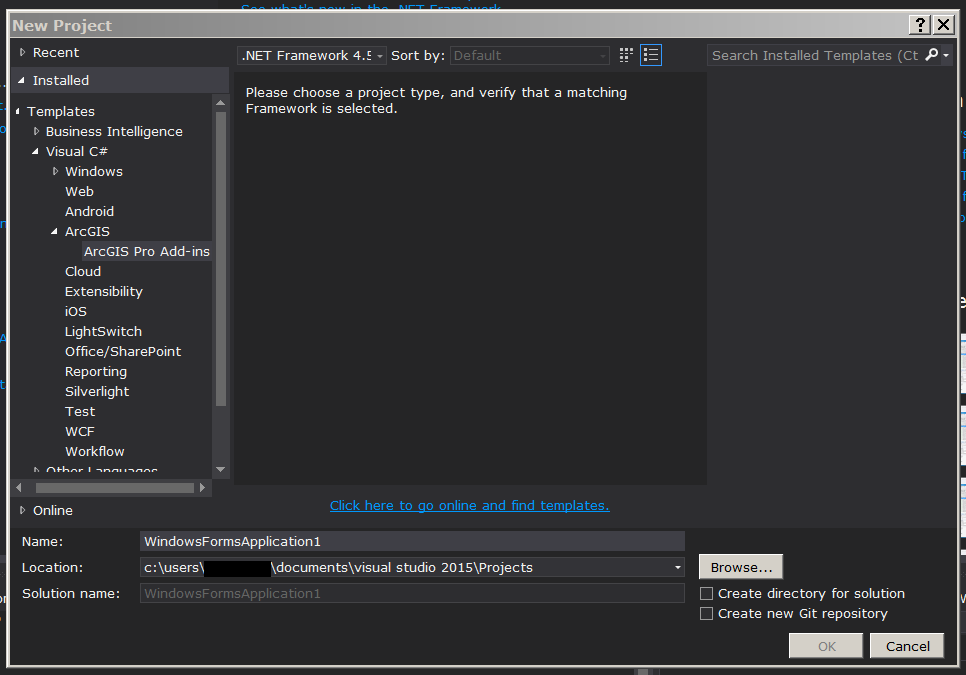Switch to small icons view

tap(626, 55)
